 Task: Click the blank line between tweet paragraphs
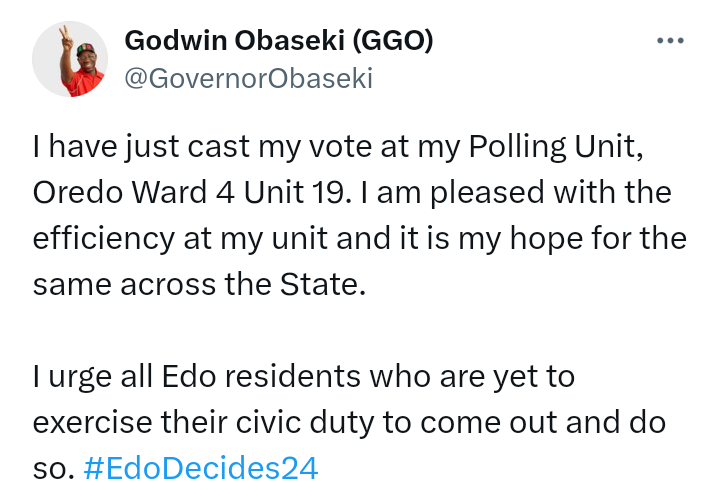[360, 331]
